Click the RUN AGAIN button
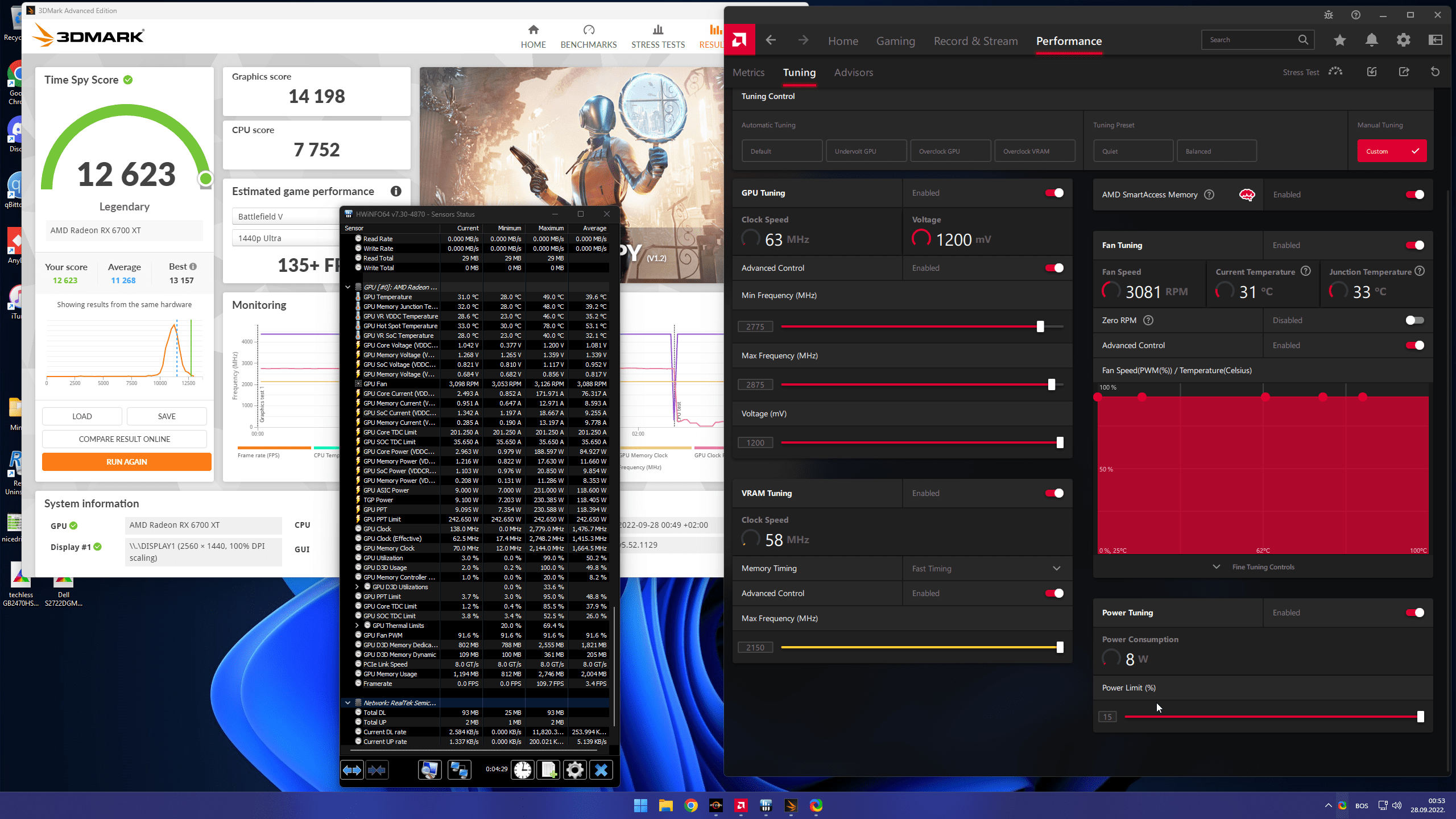 coord(126,462)
